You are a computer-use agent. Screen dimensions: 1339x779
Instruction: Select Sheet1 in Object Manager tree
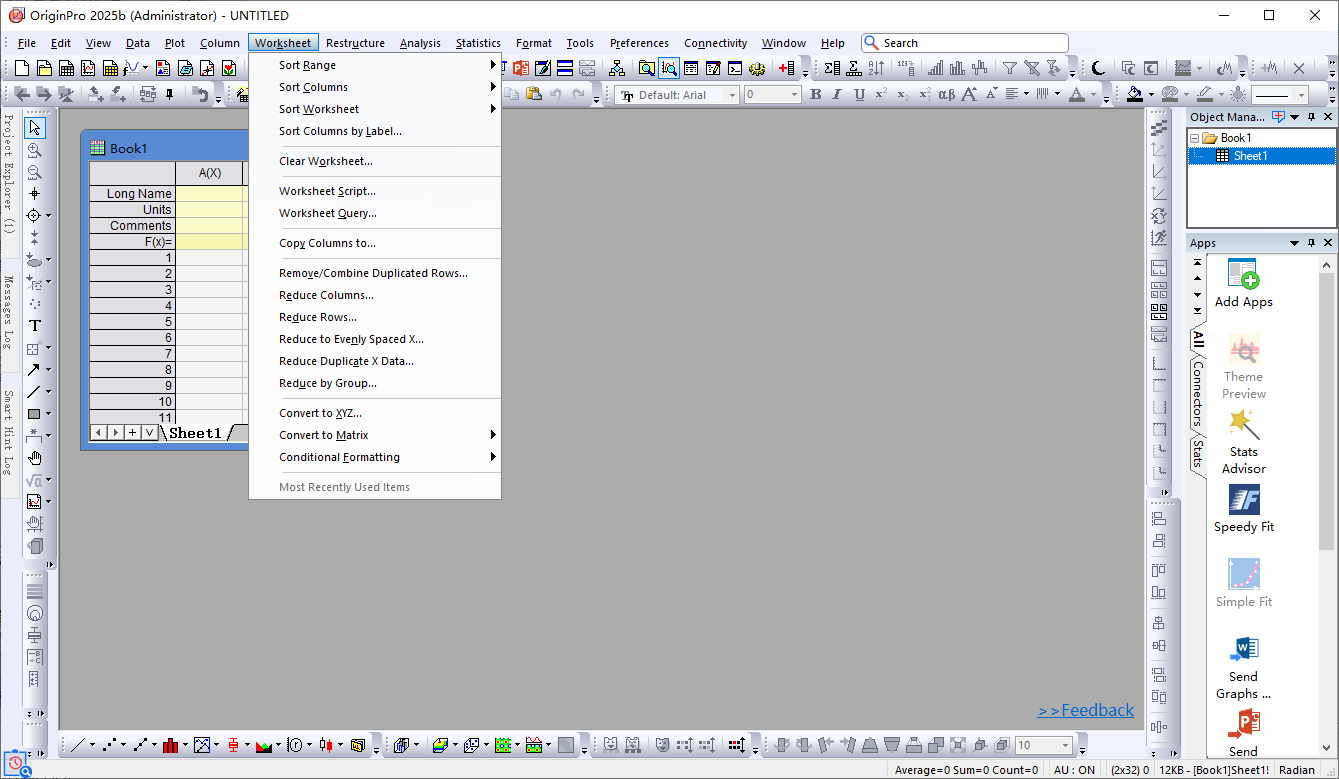[x=1250, y=155]
